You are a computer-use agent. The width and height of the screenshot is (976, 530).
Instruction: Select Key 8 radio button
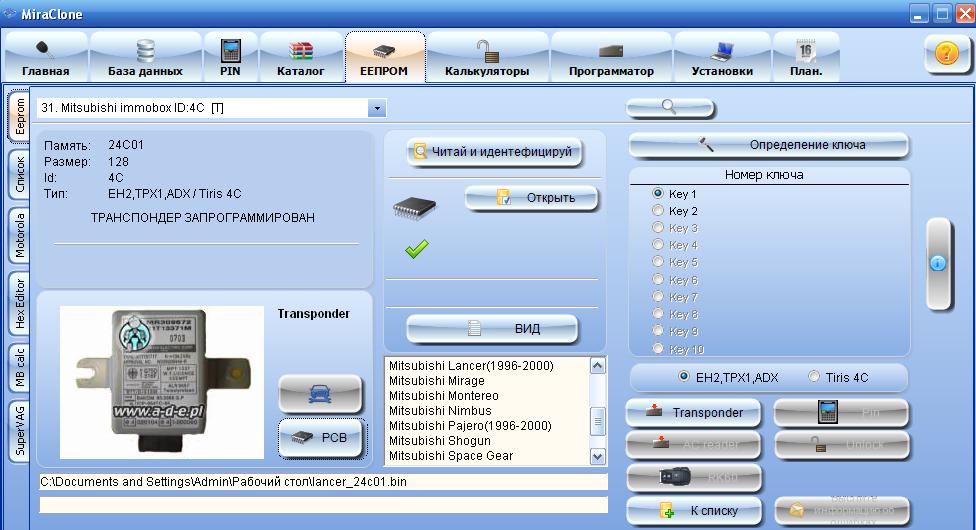pos(658,314)
